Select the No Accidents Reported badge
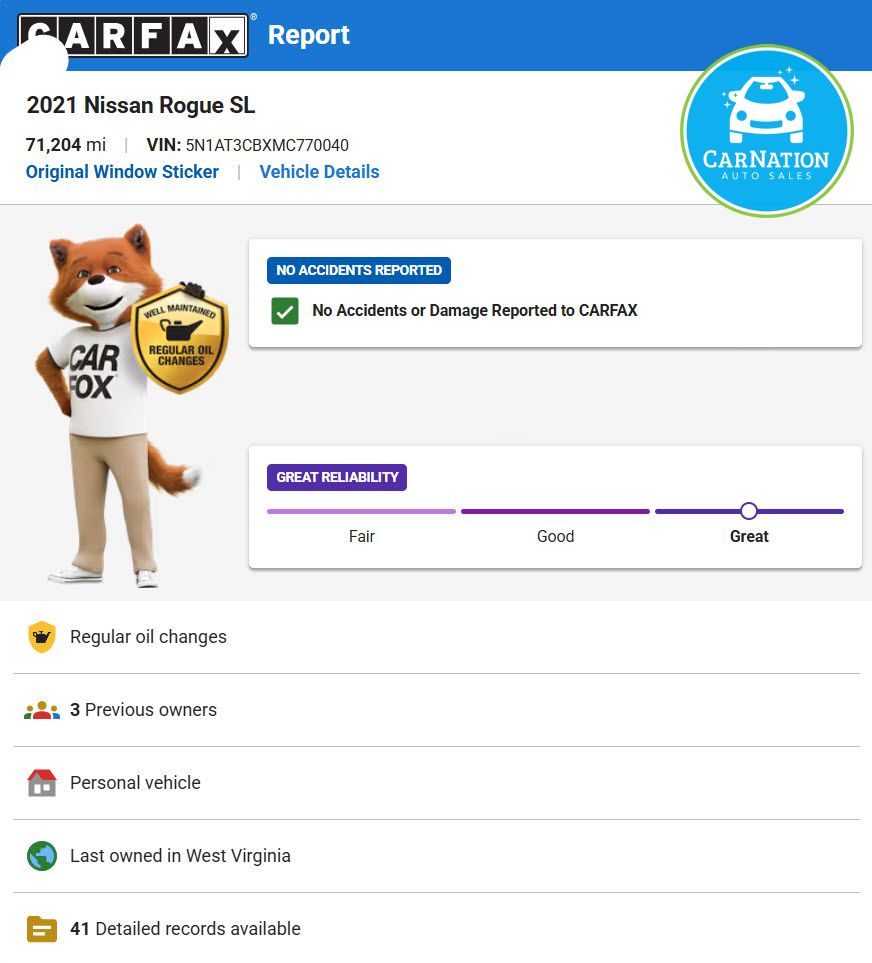872x963 pixels. [x=359, y=270]
